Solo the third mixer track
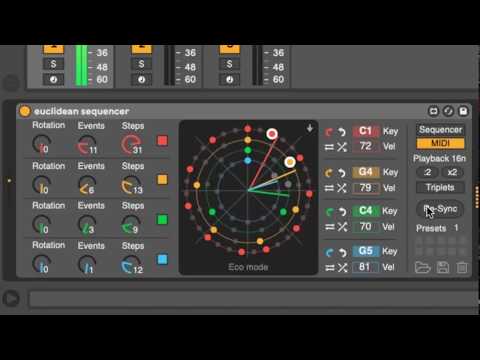Image resolution: width=480 pixels, height=360 pixels. click(229, 64)
